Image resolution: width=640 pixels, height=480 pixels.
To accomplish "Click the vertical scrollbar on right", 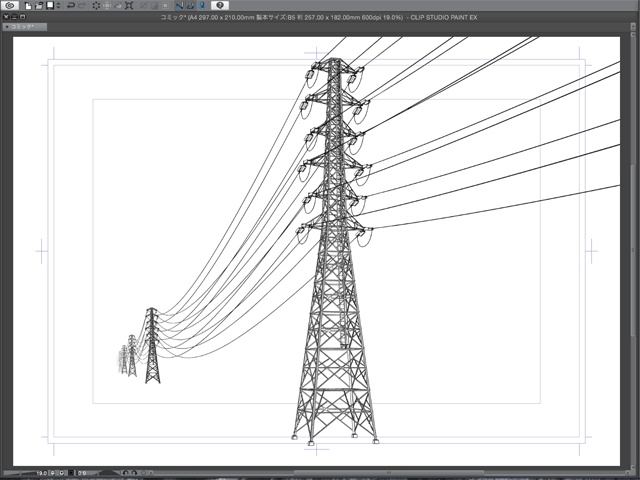I will click(633, 251).
